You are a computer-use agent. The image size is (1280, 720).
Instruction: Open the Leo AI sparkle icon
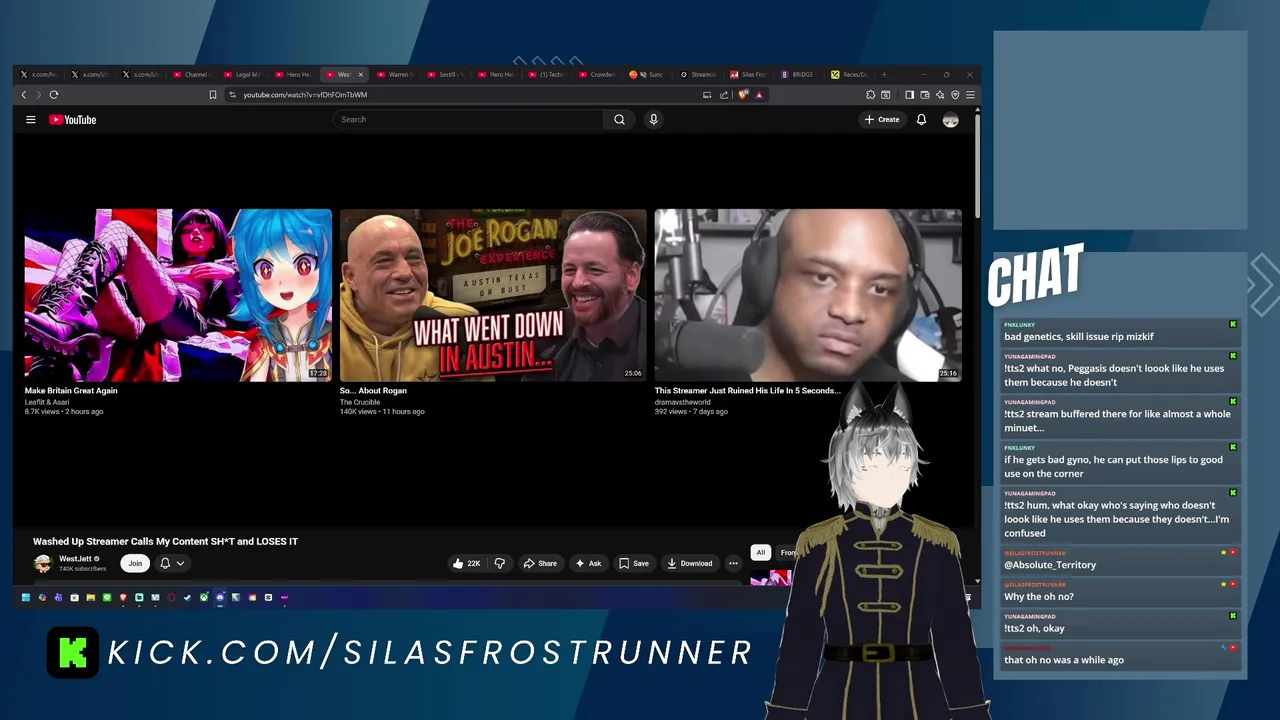coord(940,95)
